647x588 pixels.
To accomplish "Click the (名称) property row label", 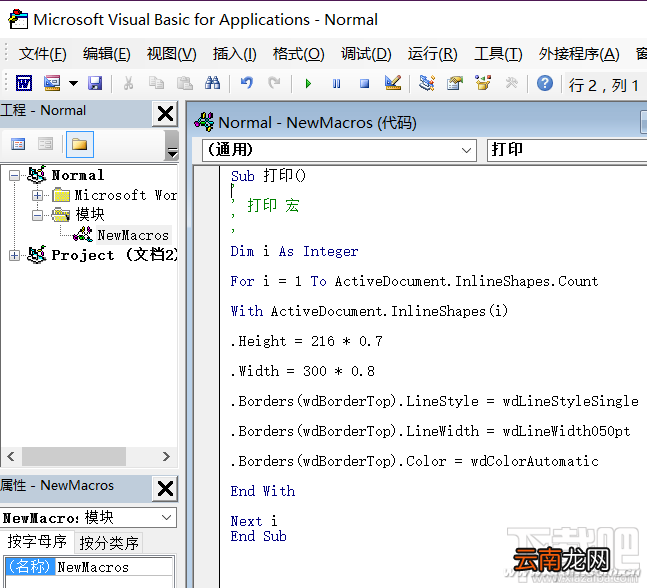I will coord(30,567).
